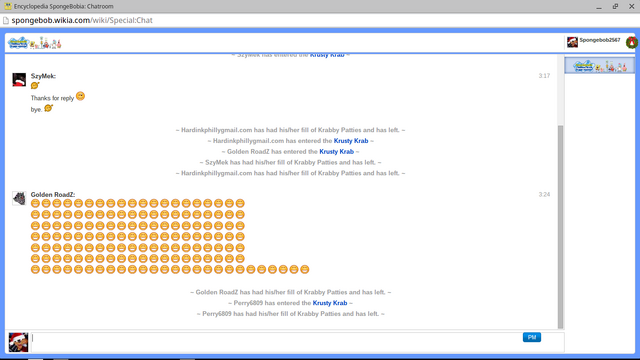
Task: Open the Spongebob2567 user avatar
Action: tap(572, 42)
